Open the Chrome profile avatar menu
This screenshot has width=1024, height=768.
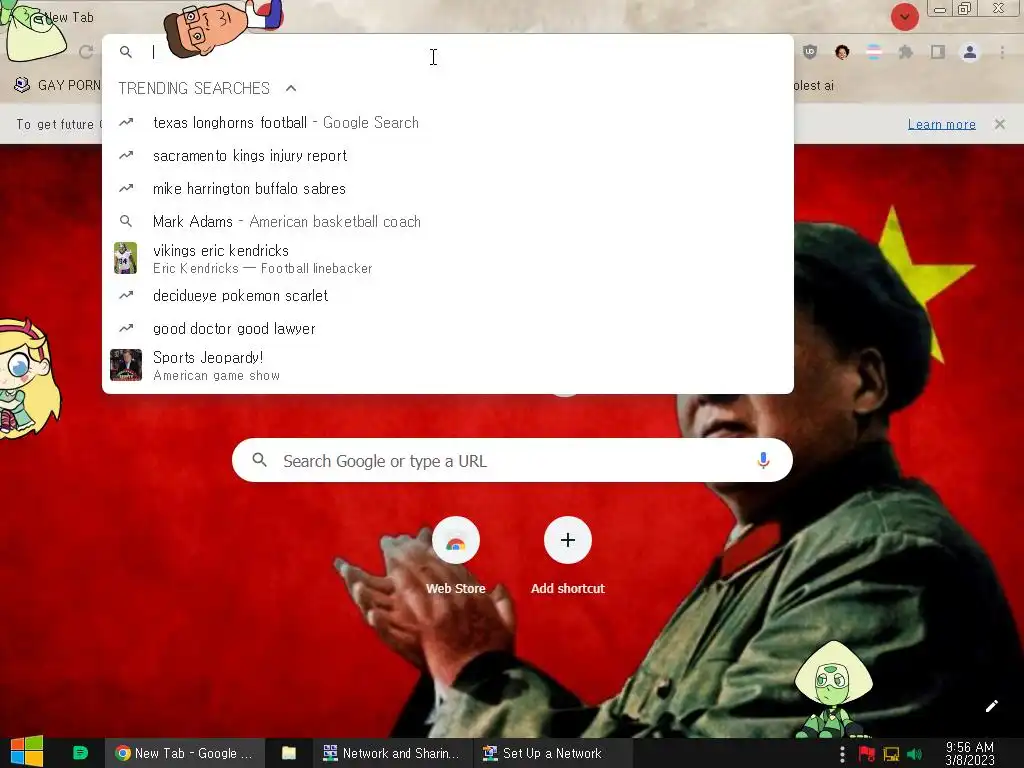point(970,52)
